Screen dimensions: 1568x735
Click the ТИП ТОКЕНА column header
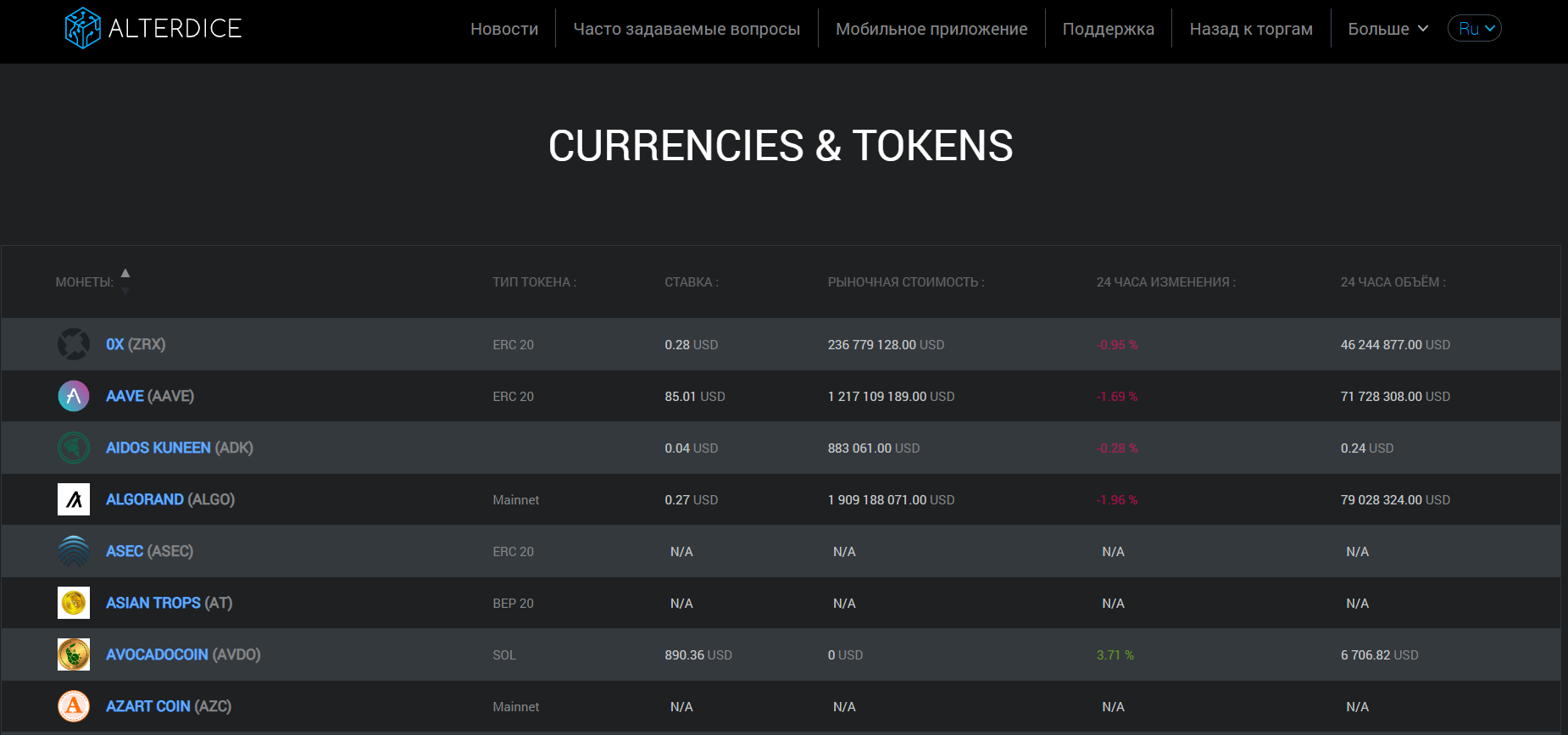(x=535, y=282)
